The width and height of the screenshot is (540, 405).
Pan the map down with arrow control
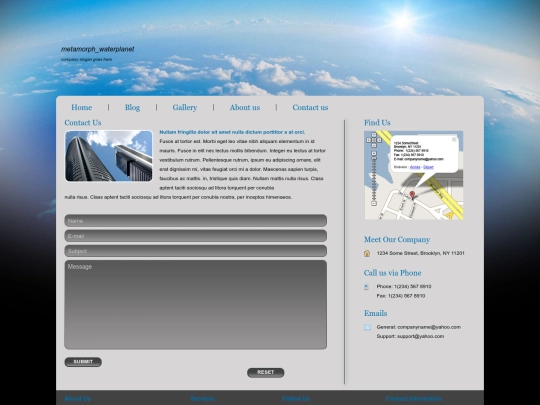[x=374, y=145]
